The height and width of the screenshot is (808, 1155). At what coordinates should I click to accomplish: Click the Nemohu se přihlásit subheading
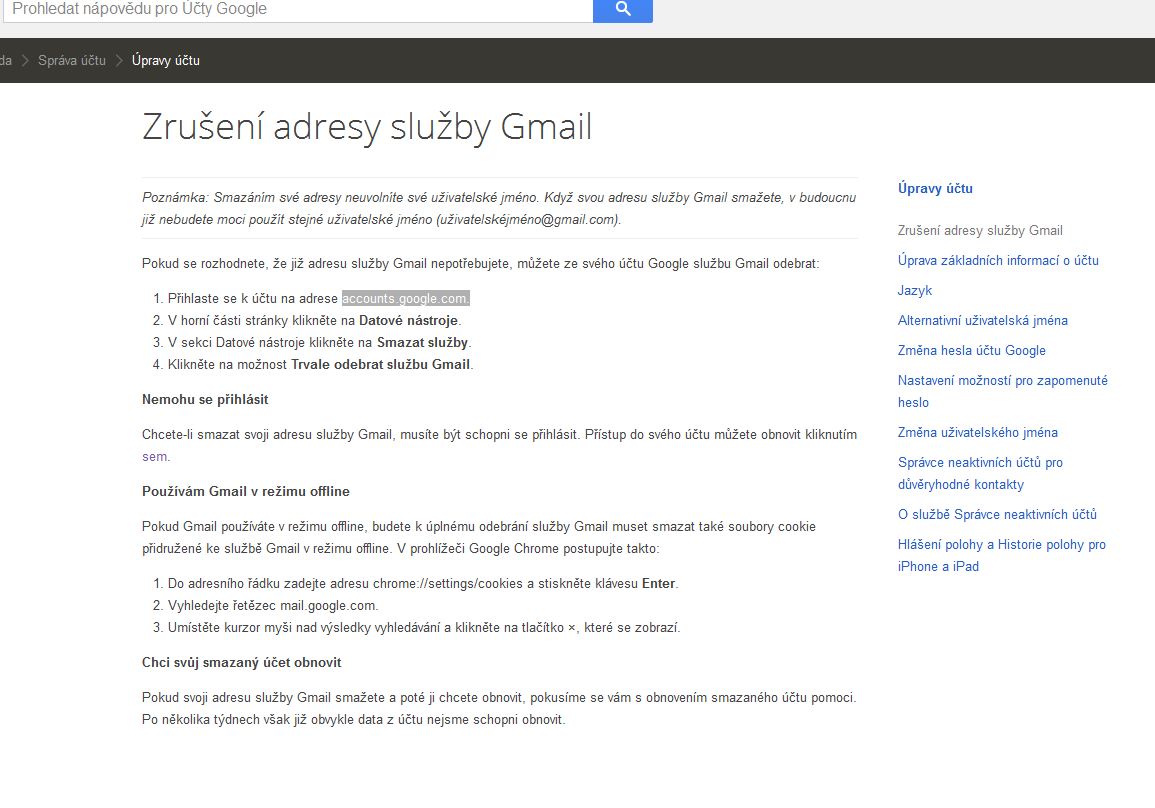point(205,399)
